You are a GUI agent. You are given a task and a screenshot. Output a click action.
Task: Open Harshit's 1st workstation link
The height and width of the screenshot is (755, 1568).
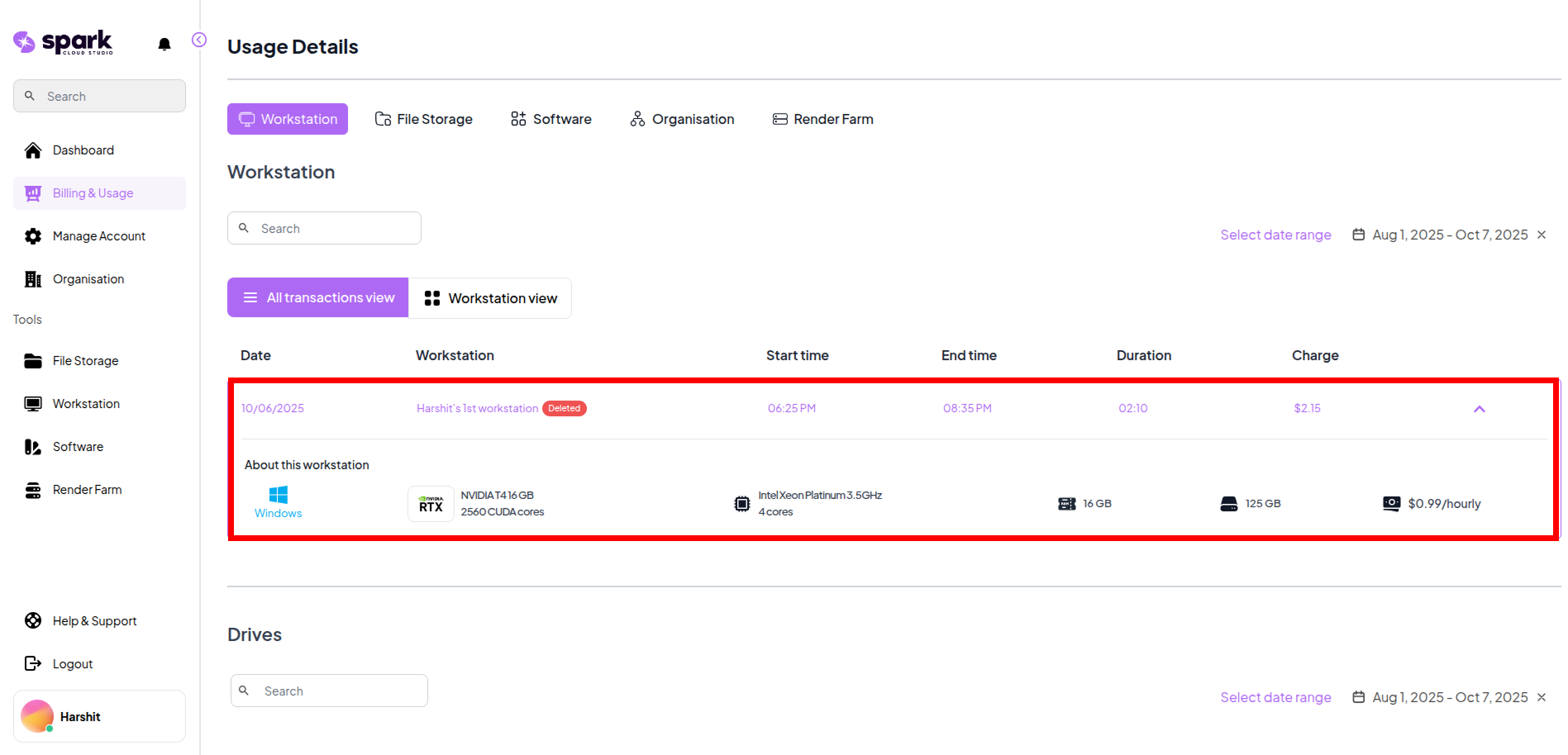(x=477, y=408)
